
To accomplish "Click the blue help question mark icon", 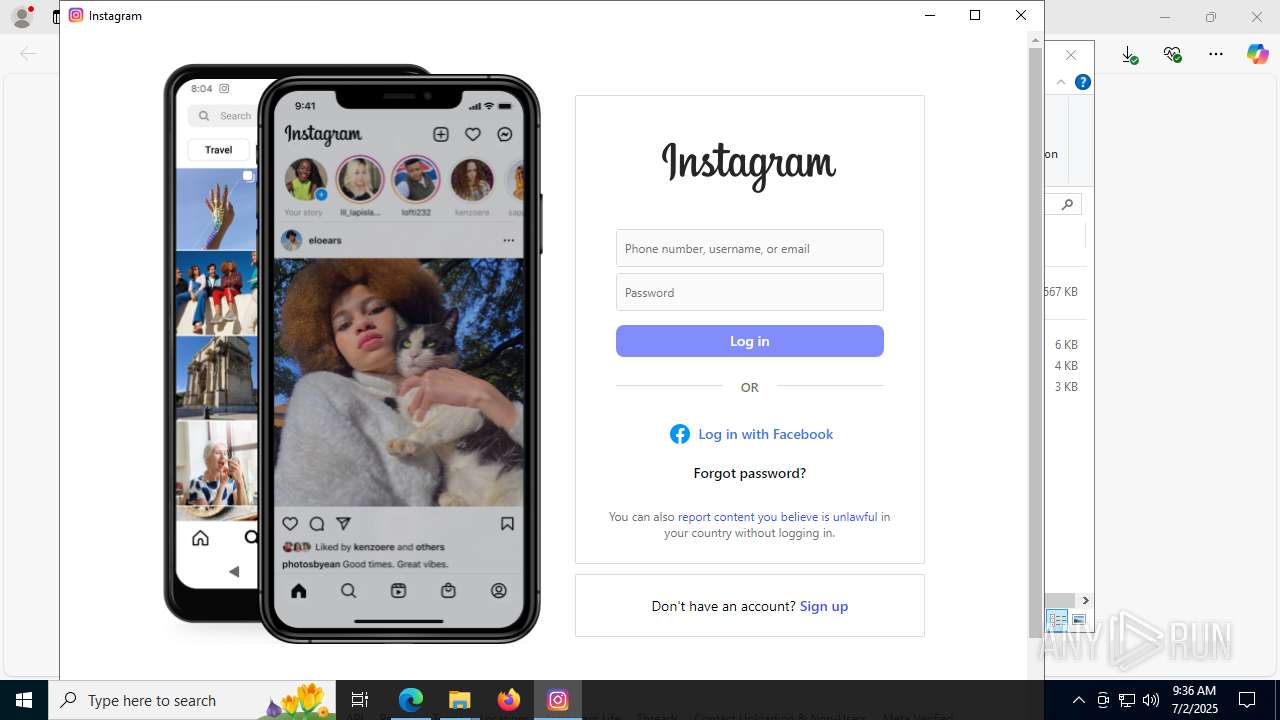I will pos(1082,82).
